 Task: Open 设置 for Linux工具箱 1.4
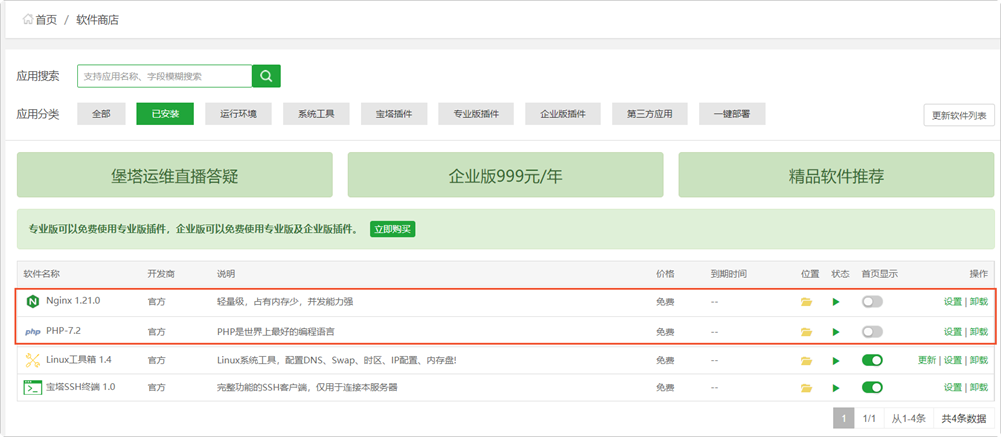tap(952, 360)
